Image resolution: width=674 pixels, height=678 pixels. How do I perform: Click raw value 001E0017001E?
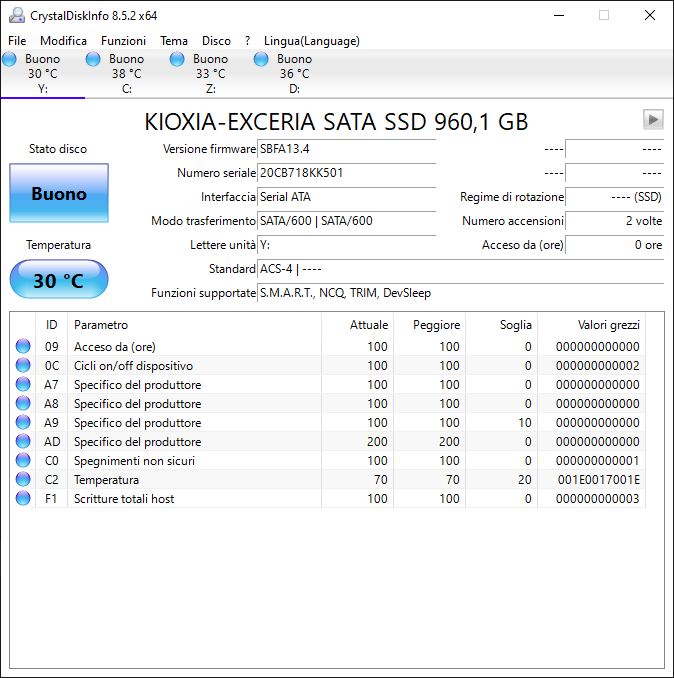(598, 480)
